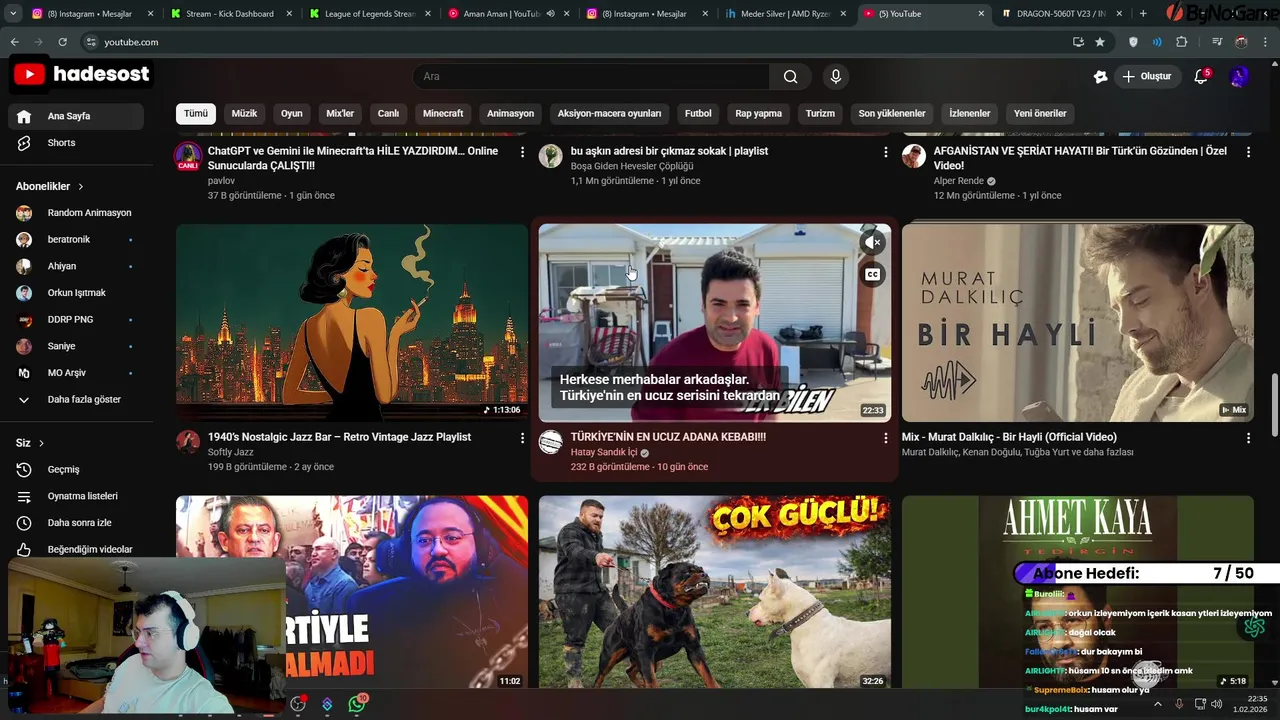Viewport: 1280px width, 720px height.
Task: Select the Turizm filter chip
Action: (820, 114)
